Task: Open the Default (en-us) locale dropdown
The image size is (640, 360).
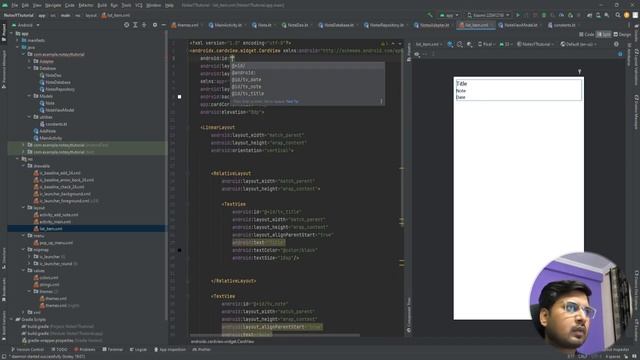Action: coord(579,44)
